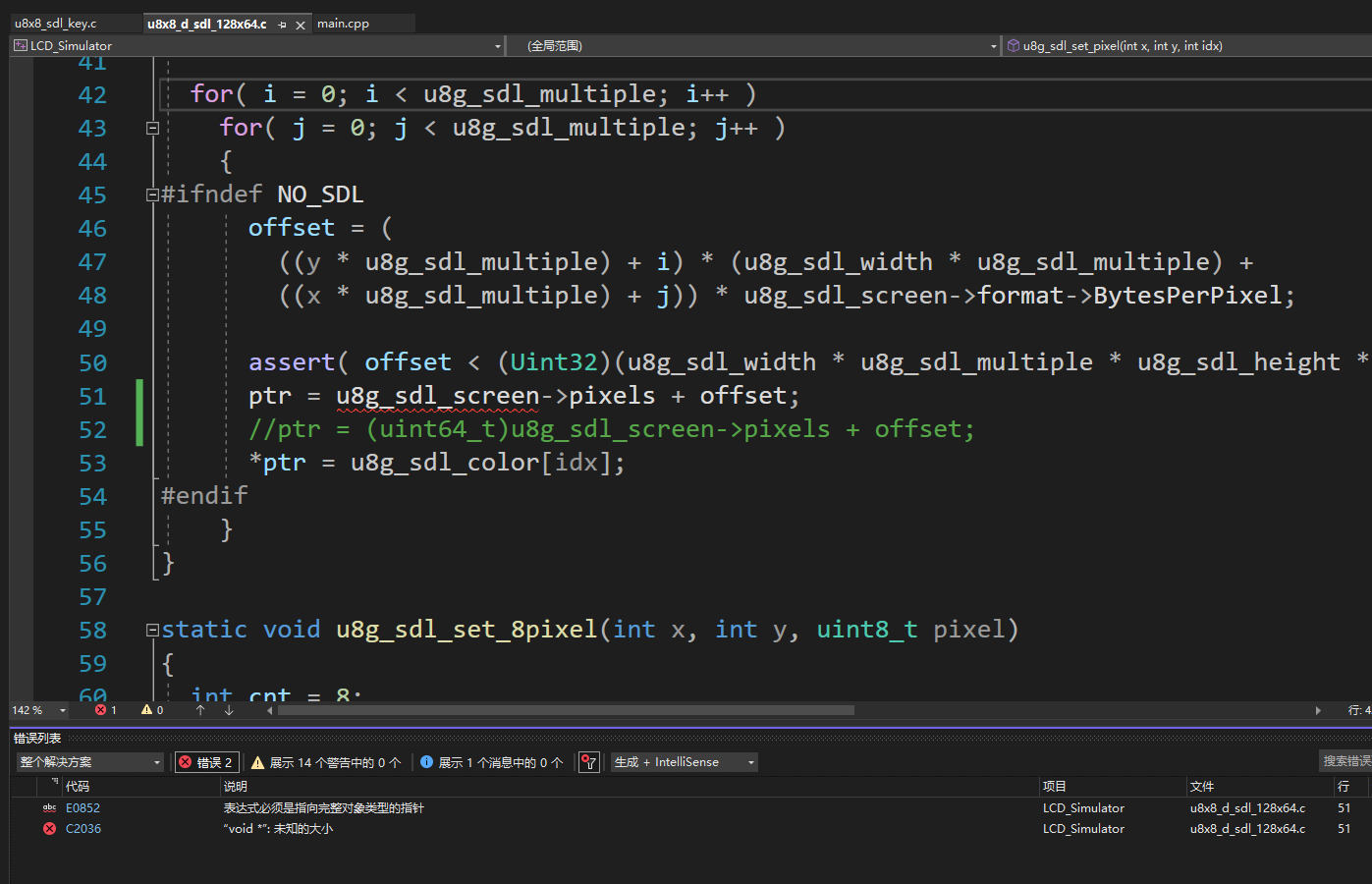Click the filter icon in the Error List toolbar
The height and width of the screenshot is (884, 1372).
[588, 761]
